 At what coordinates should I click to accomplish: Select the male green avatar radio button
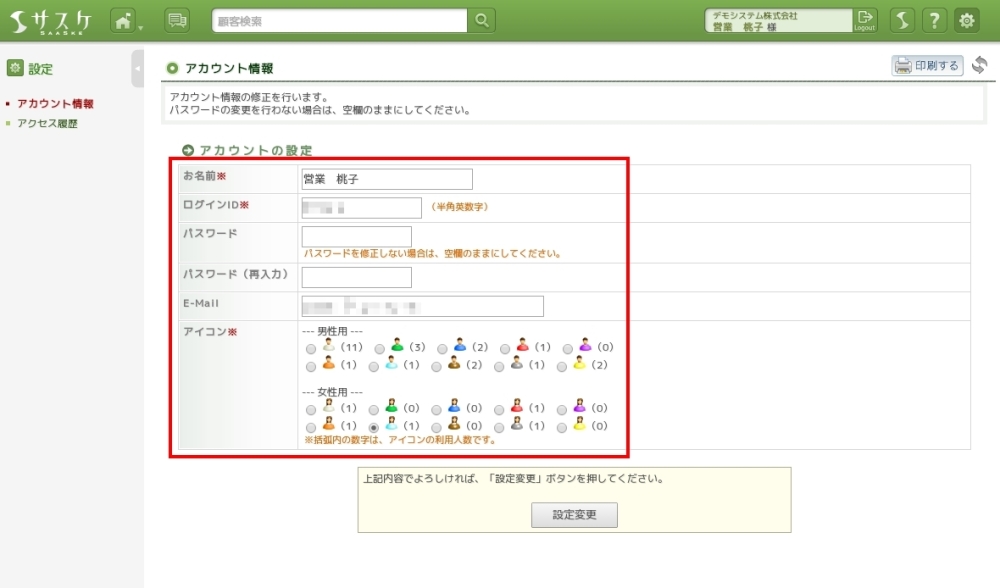click(380, 349)
